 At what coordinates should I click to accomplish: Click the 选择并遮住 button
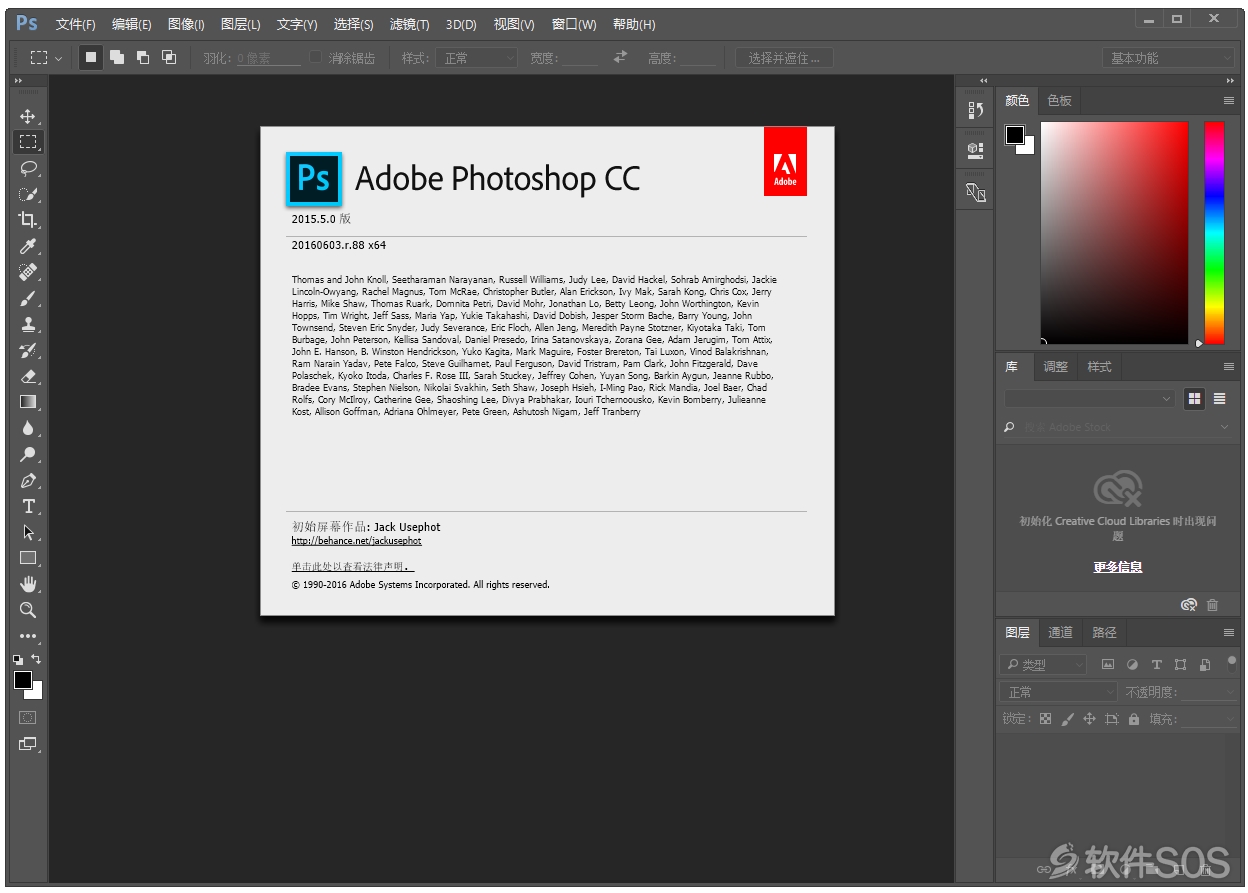[x=784, y=58]
